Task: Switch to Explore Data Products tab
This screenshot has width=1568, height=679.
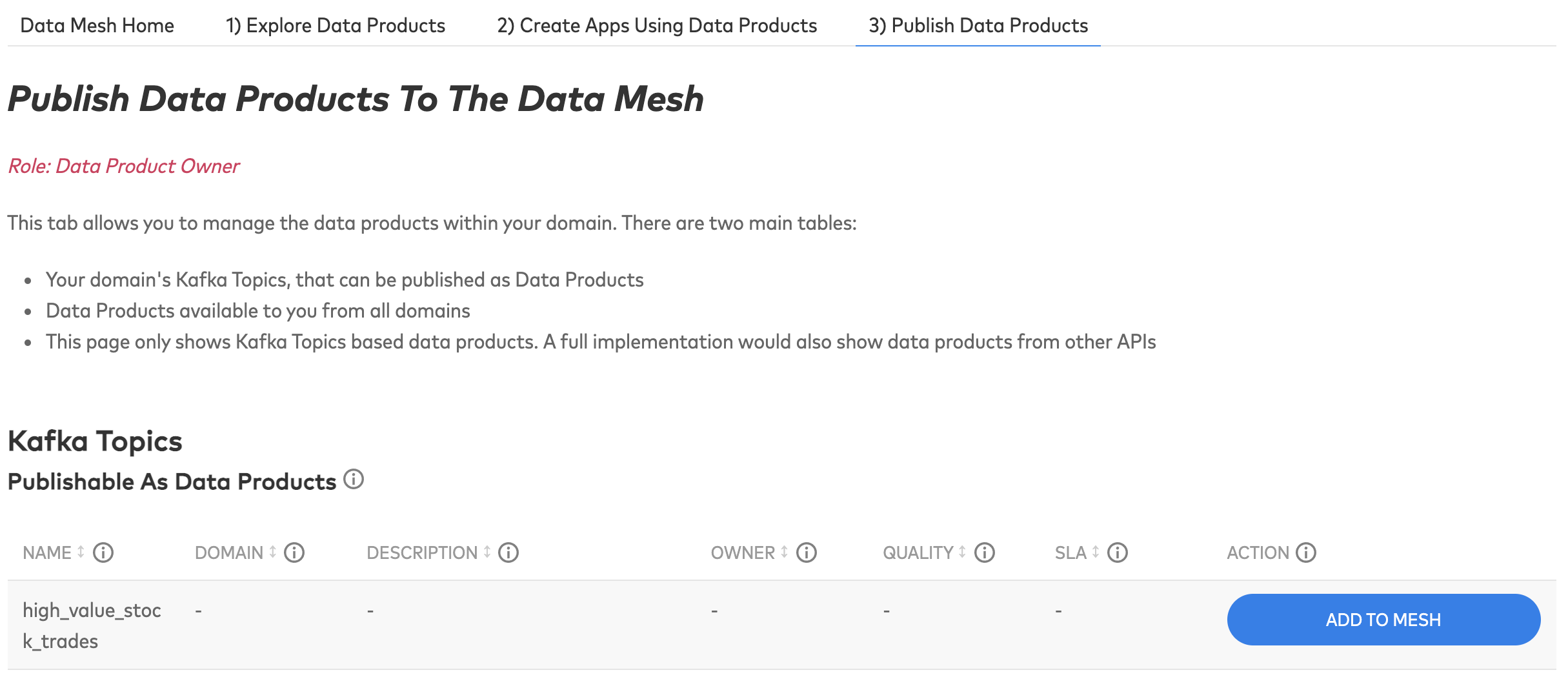Action: pyautogui.click(x=336, y=26)
